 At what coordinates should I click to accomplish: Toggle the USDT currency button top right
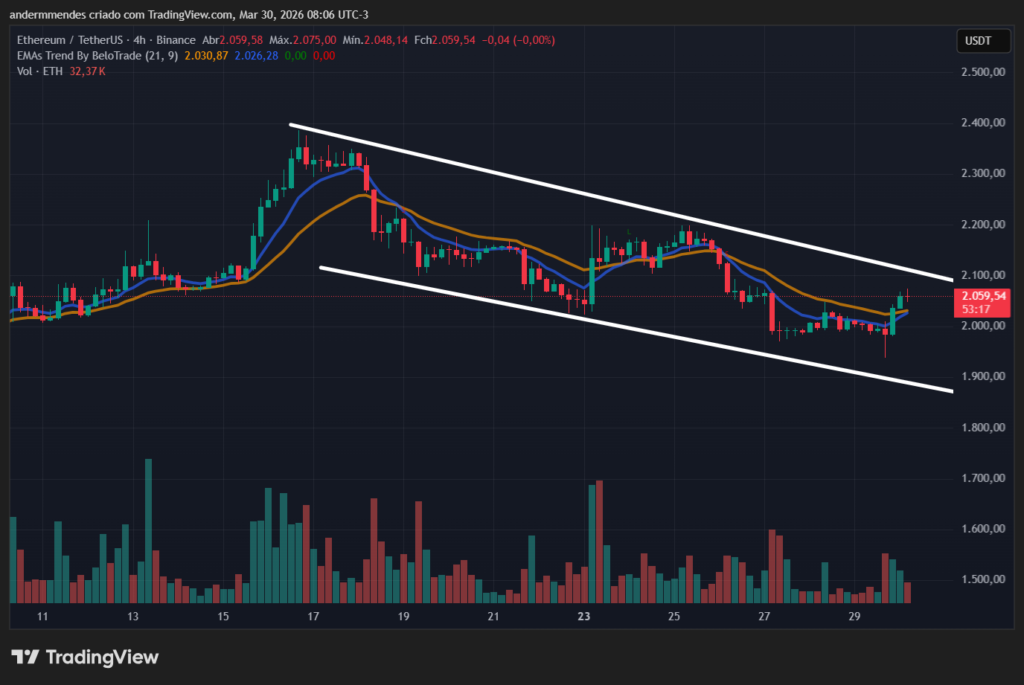point(982,41)
